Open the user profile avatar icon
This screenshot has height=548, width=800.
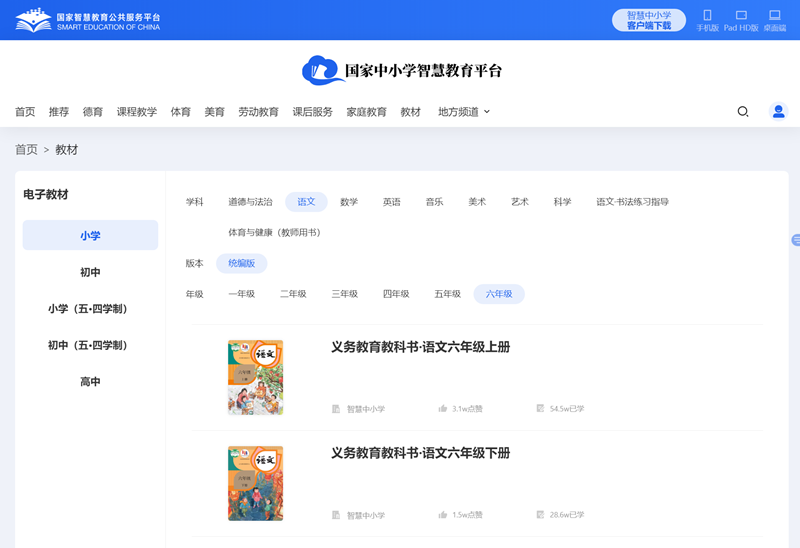779,111
